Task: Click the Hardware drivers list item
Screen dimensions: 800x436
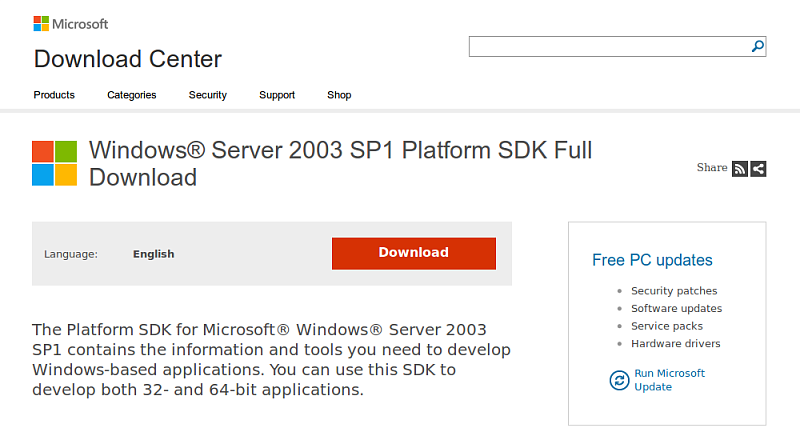Action: (x=675, y=344)
